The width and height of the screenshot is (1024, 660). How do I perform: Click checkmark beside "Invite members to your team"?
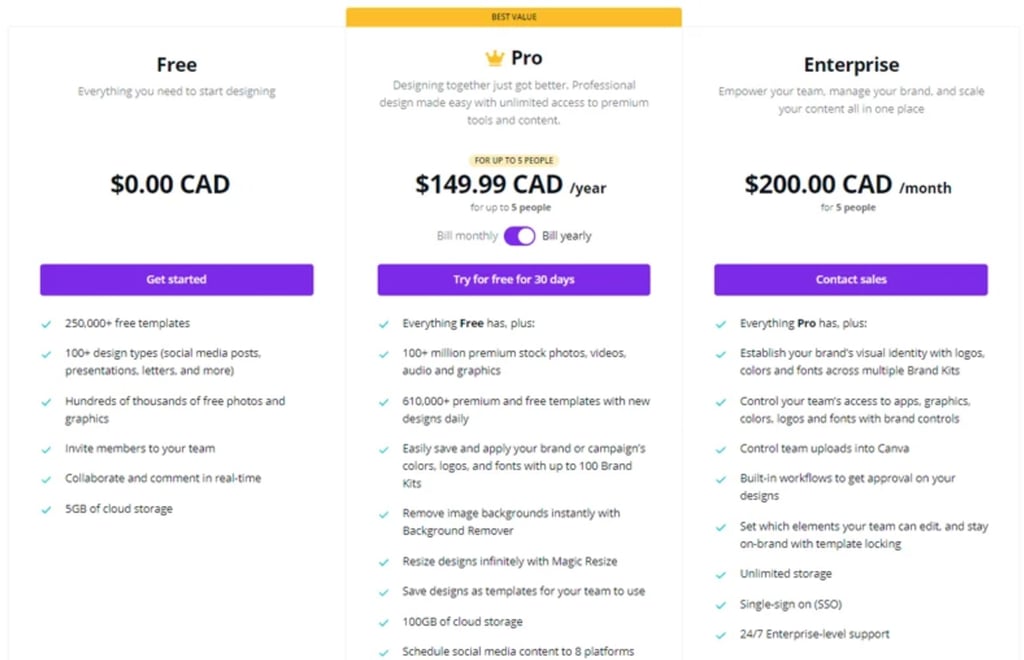tap(46, 448)
